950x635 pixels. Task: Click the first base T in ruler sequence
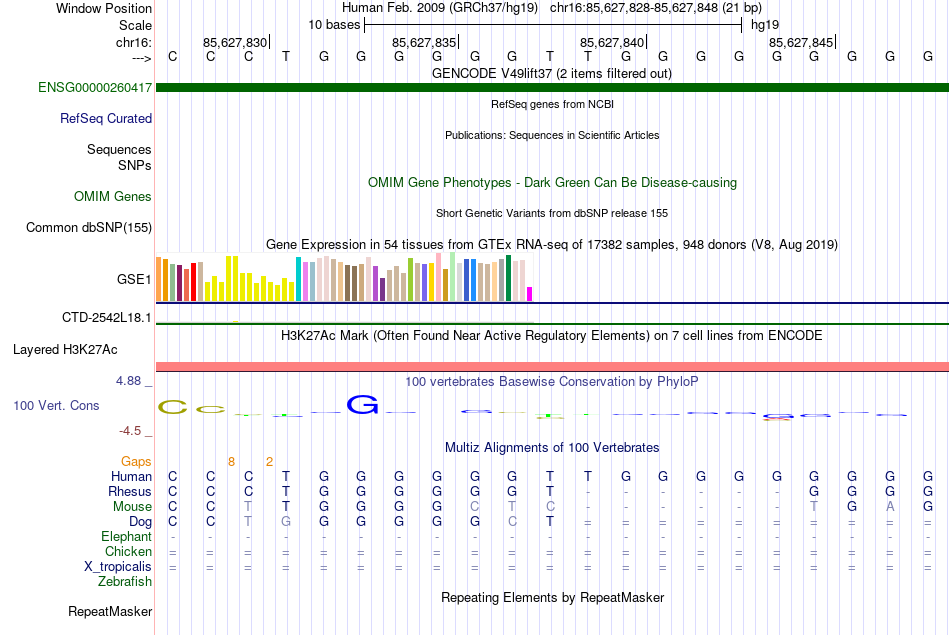coord(286,56)
